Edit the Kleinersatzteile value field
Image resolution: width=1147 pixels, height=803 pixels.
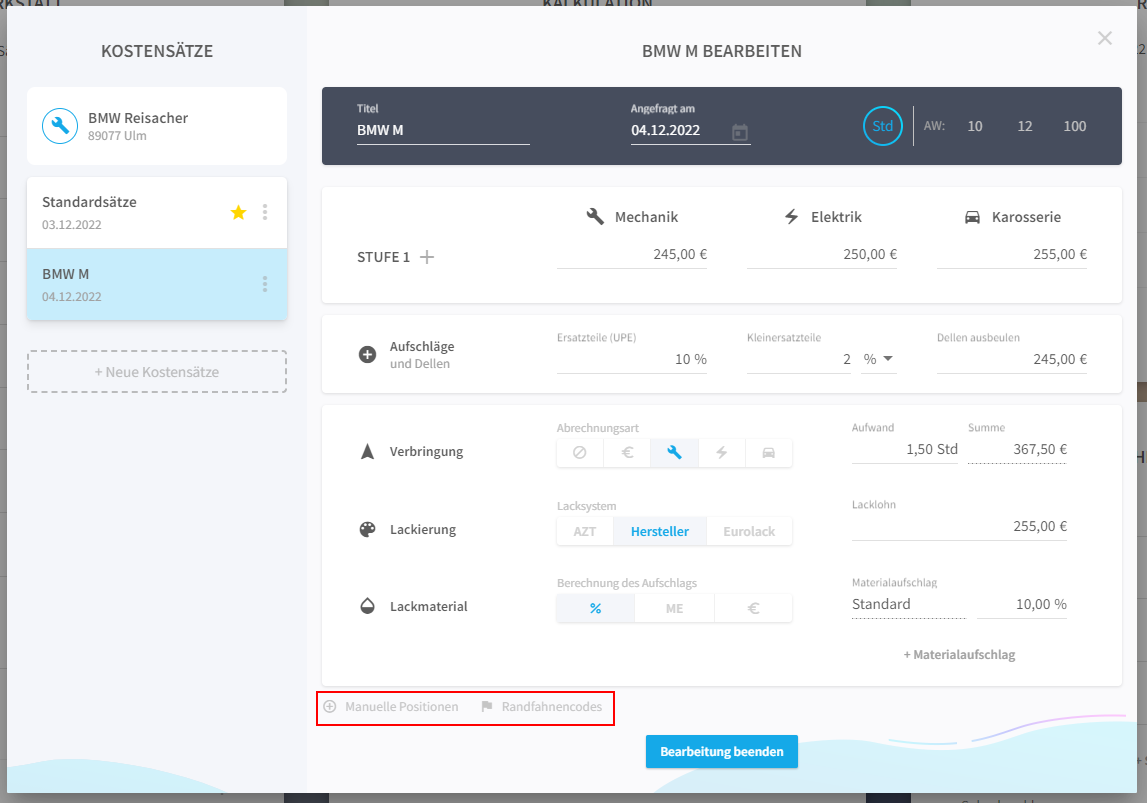click(x=799, y=359)
